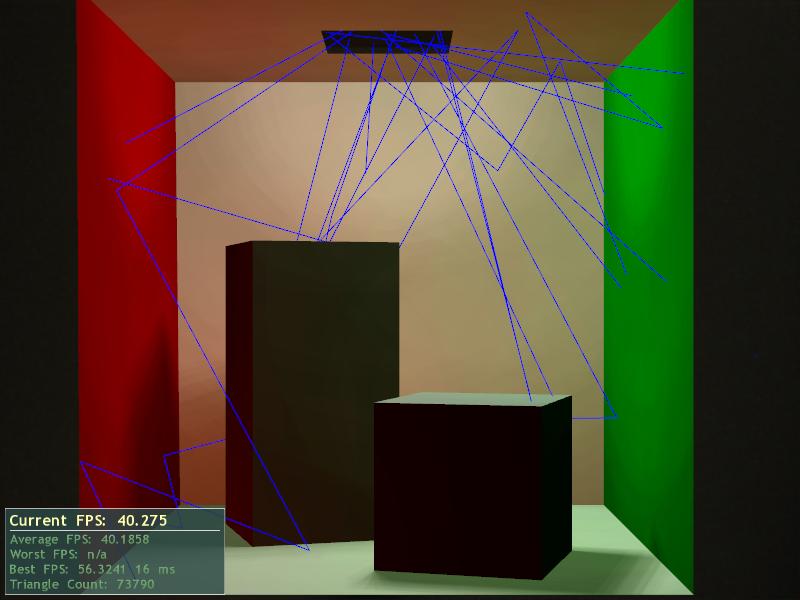Select the Triangle Count: 73790 line
This screenshot has height=600, width=800.
coord(82,584)
